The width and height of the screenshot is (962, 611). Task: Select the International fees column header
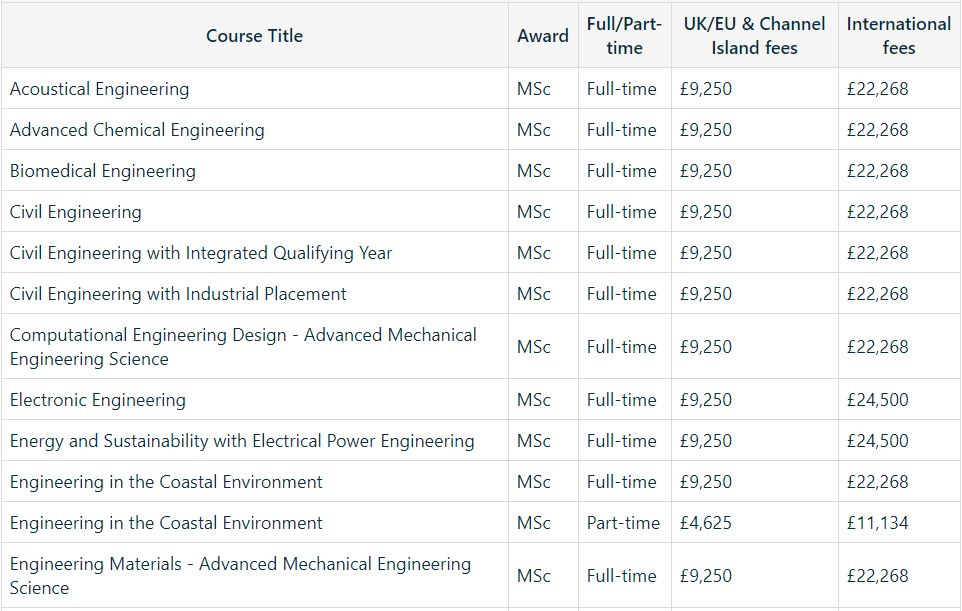pyautogui.click(x=899, y=36)
